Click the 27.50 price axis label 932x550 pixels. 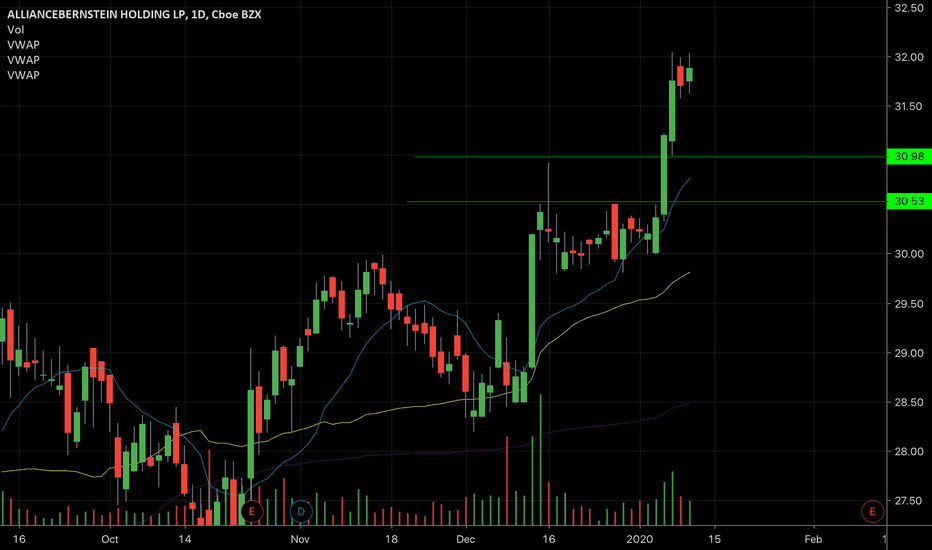tap(909, 501)
